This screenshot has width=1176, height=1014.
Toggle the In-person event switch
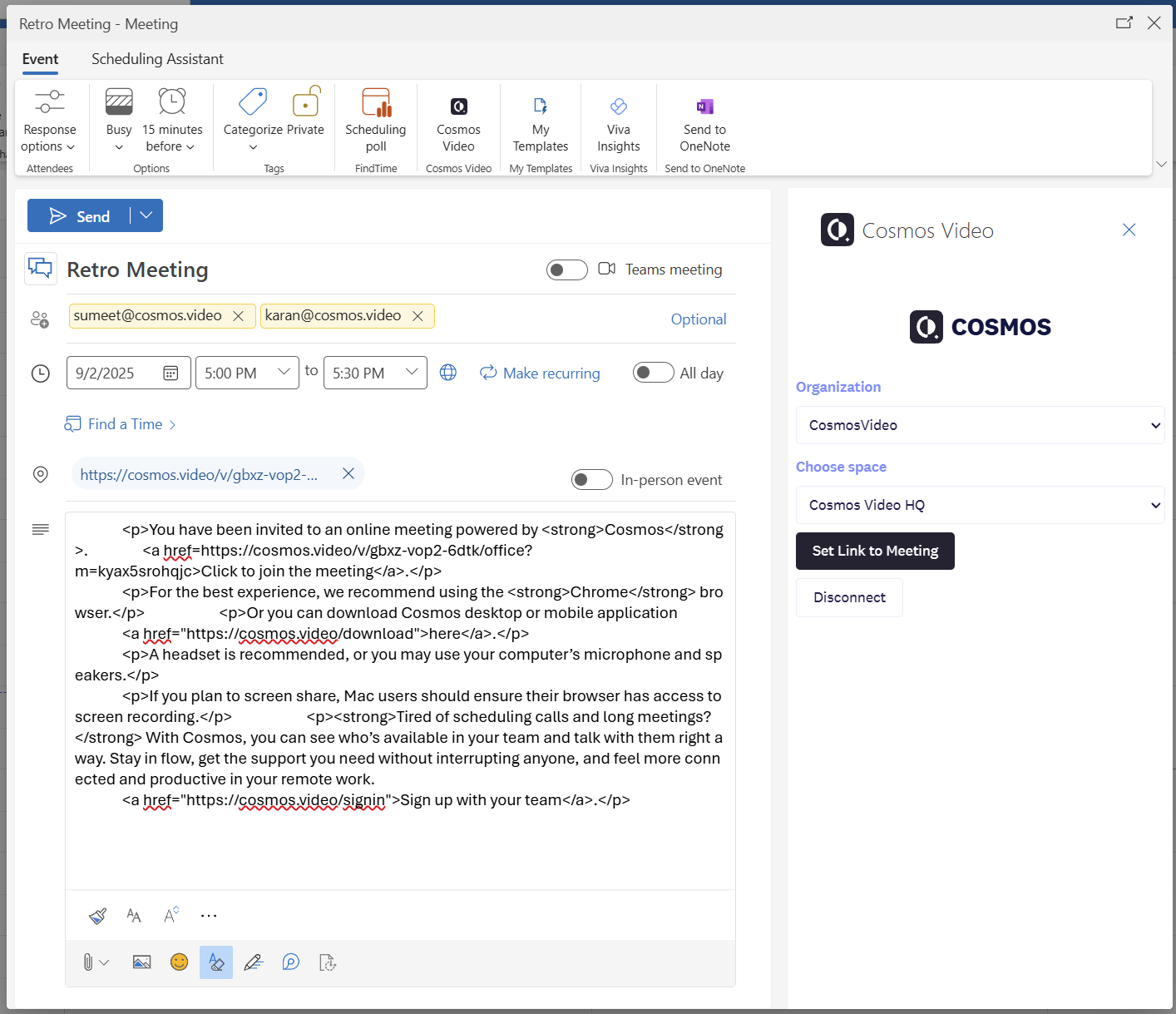point(591,480)
